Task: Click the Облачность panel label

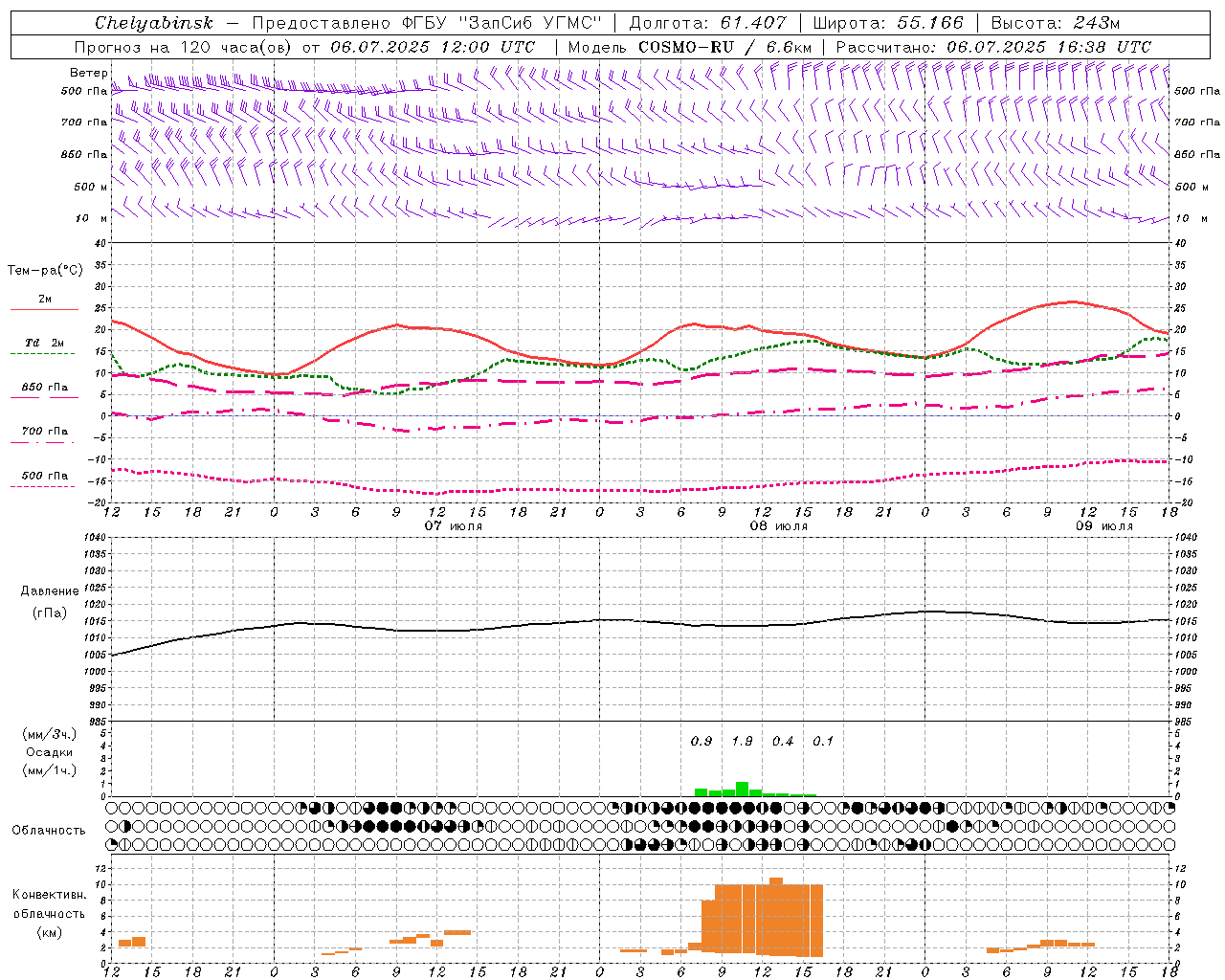Action: pyautogui.click(x=49, y=831)
